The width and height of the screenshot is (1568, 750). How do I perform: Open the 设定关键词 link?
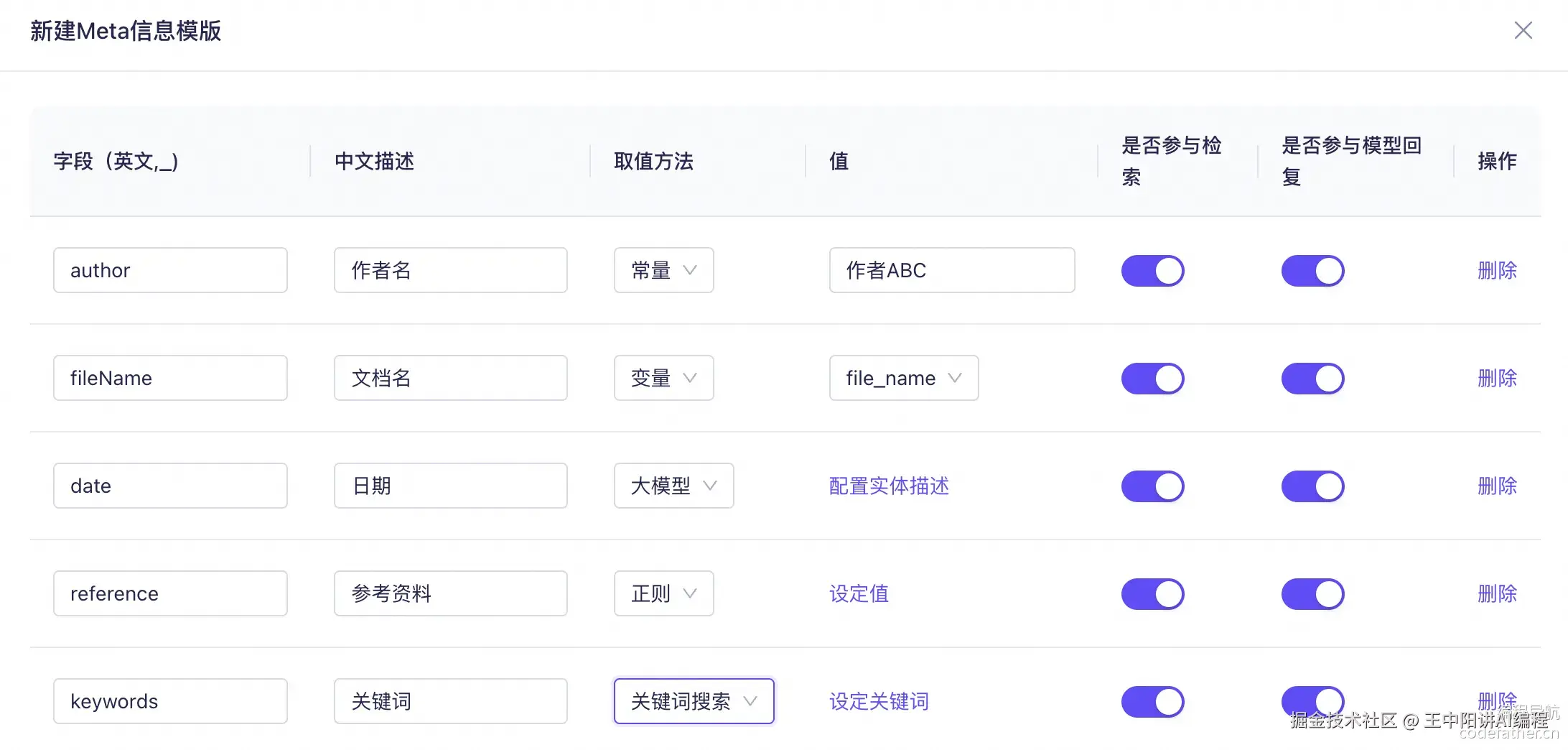point(879,702)
